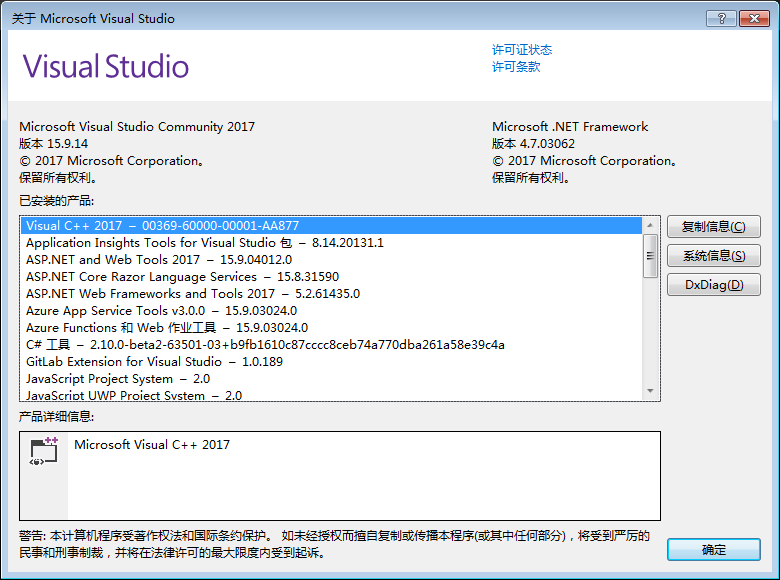780x580 pixels.
Task: Click the Visual C++ product icon
Action: (44, 451)
